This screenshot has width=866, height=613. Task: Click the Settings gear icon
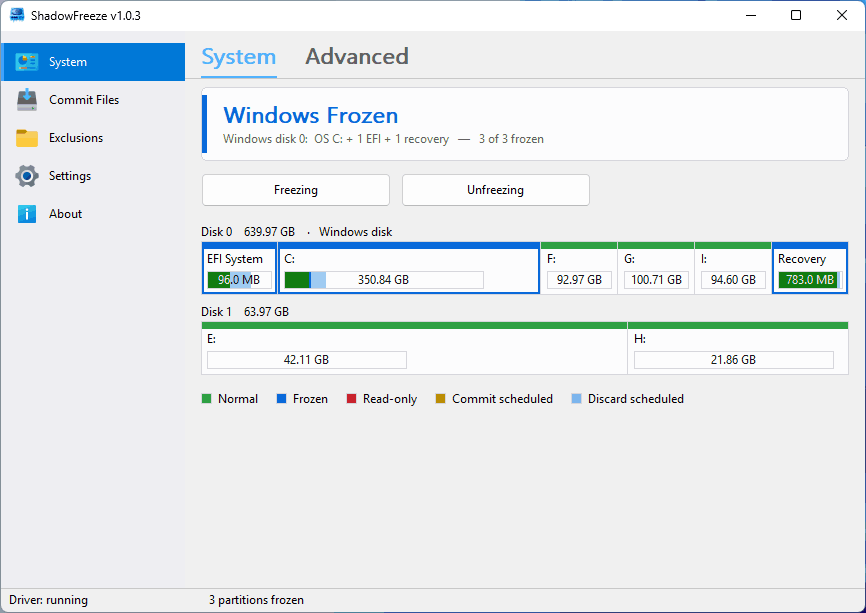[27, 176]
